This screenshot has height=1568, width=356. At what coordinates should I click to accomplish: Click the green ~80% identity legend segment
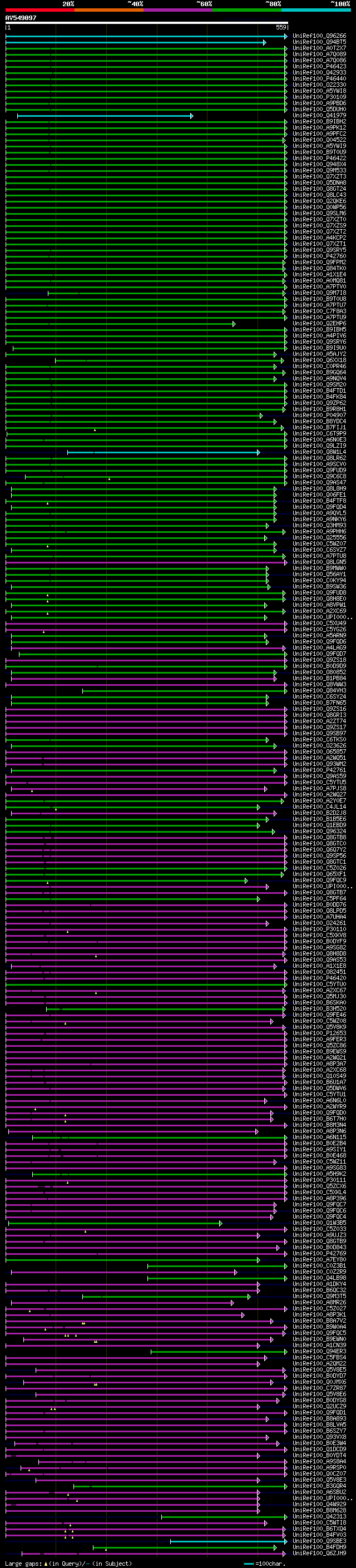pos(246,10)
